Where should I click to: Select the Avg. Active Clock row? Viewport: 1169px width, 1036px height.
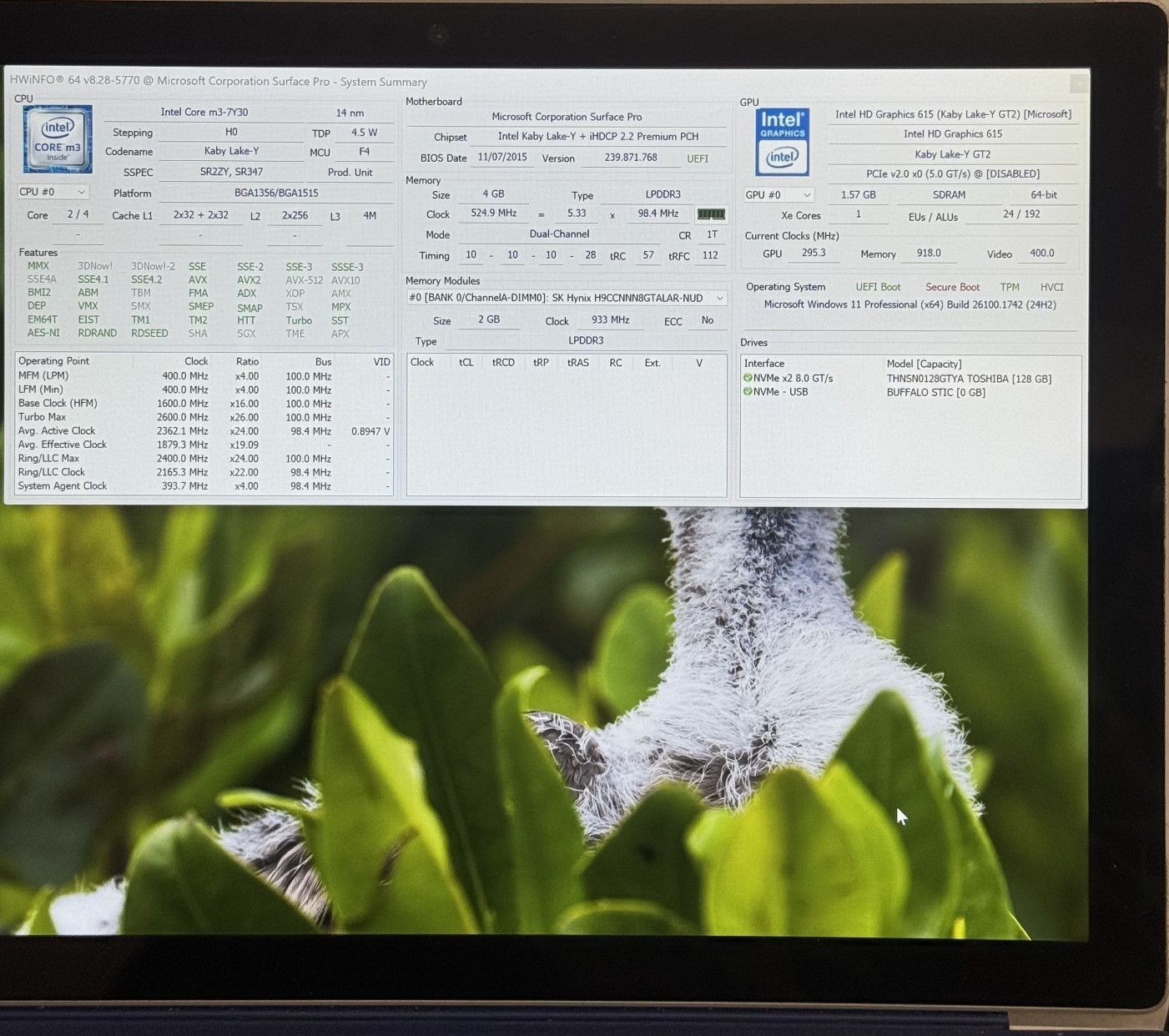(x=204, y=431)
